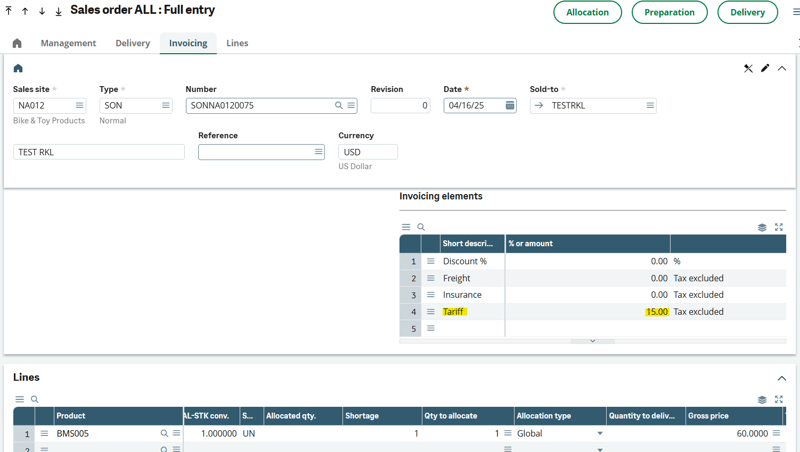
Task: Click the search magnifier in Number field
Action: pyautogui.click(x=339, y=105)
